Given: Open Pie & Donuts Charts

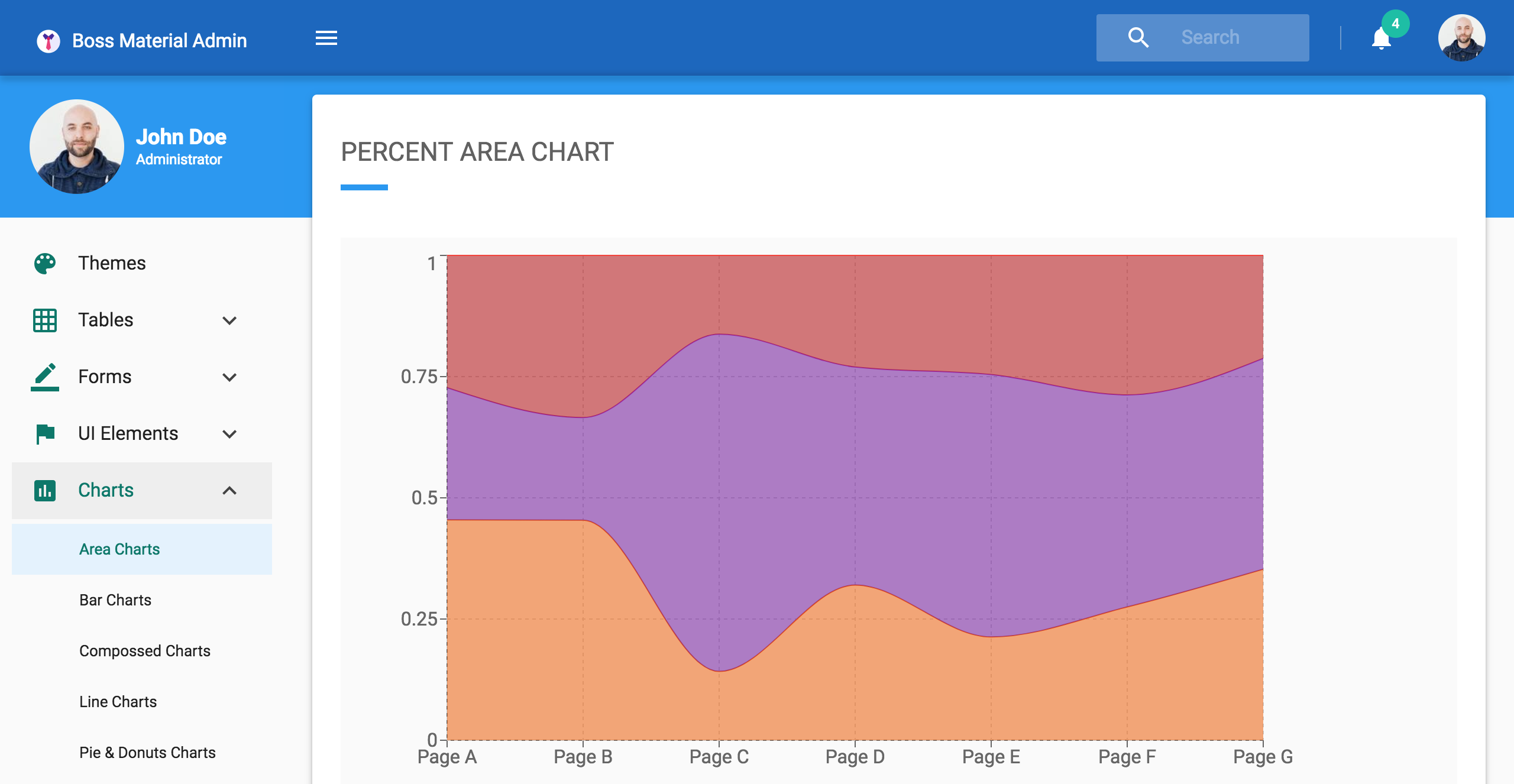Looking at the screenshot, I should (147, 753).
